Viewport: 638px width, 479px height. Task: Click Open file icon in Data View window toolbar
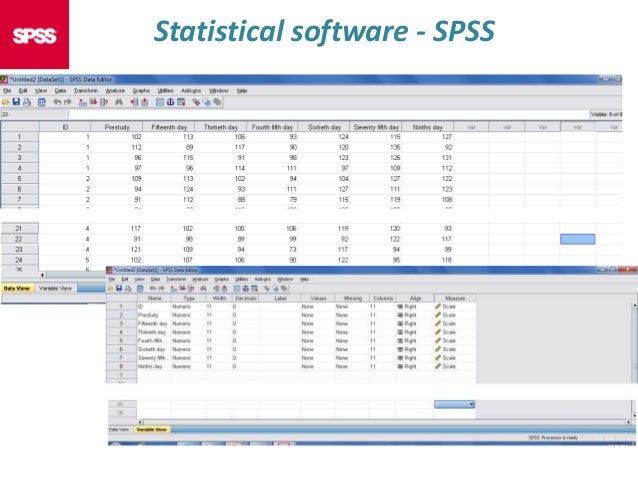coord(6,102)
